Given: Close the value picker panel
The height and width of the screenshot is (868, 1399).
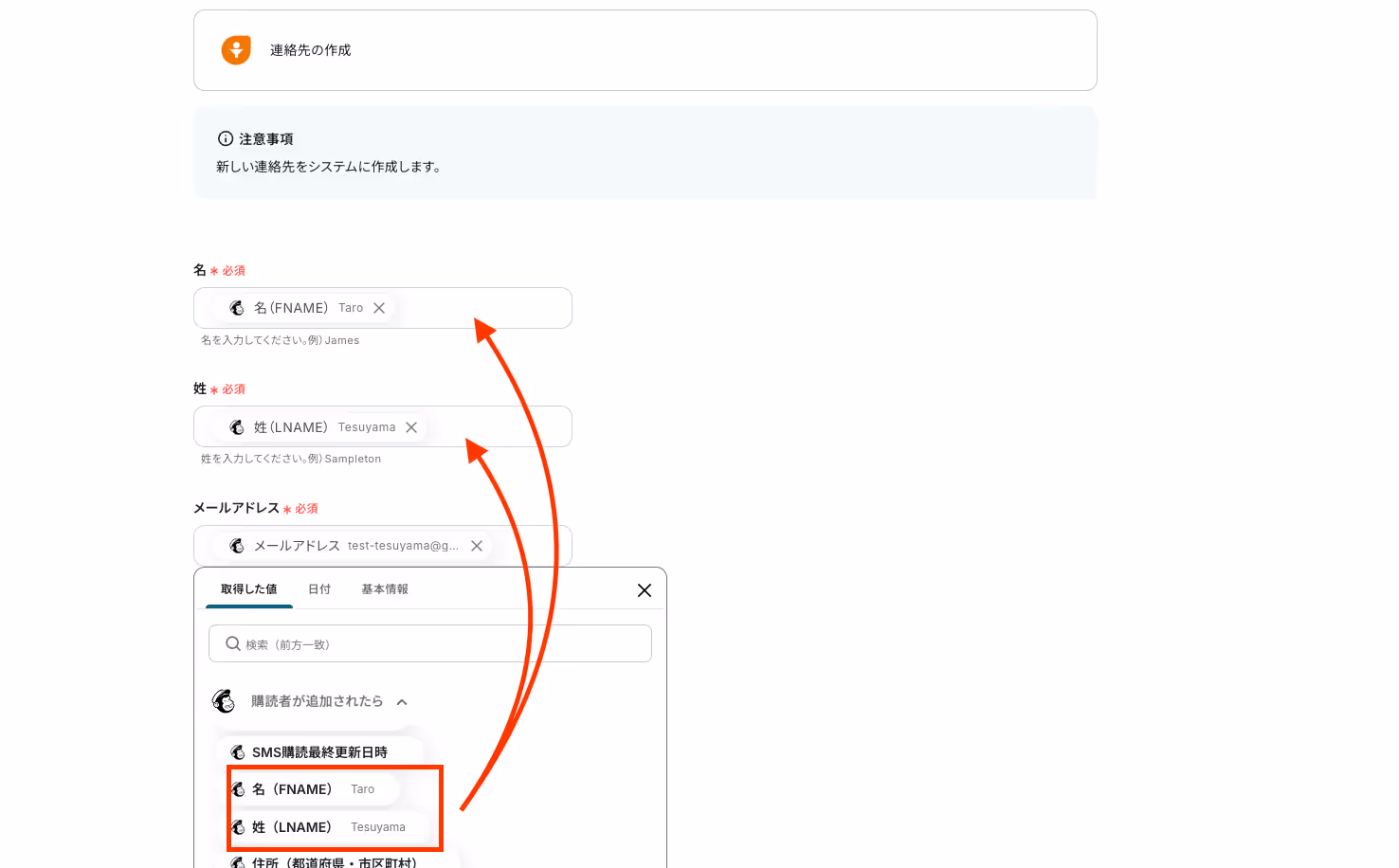Looking at the screenshot, I should [x=645, y=590].
